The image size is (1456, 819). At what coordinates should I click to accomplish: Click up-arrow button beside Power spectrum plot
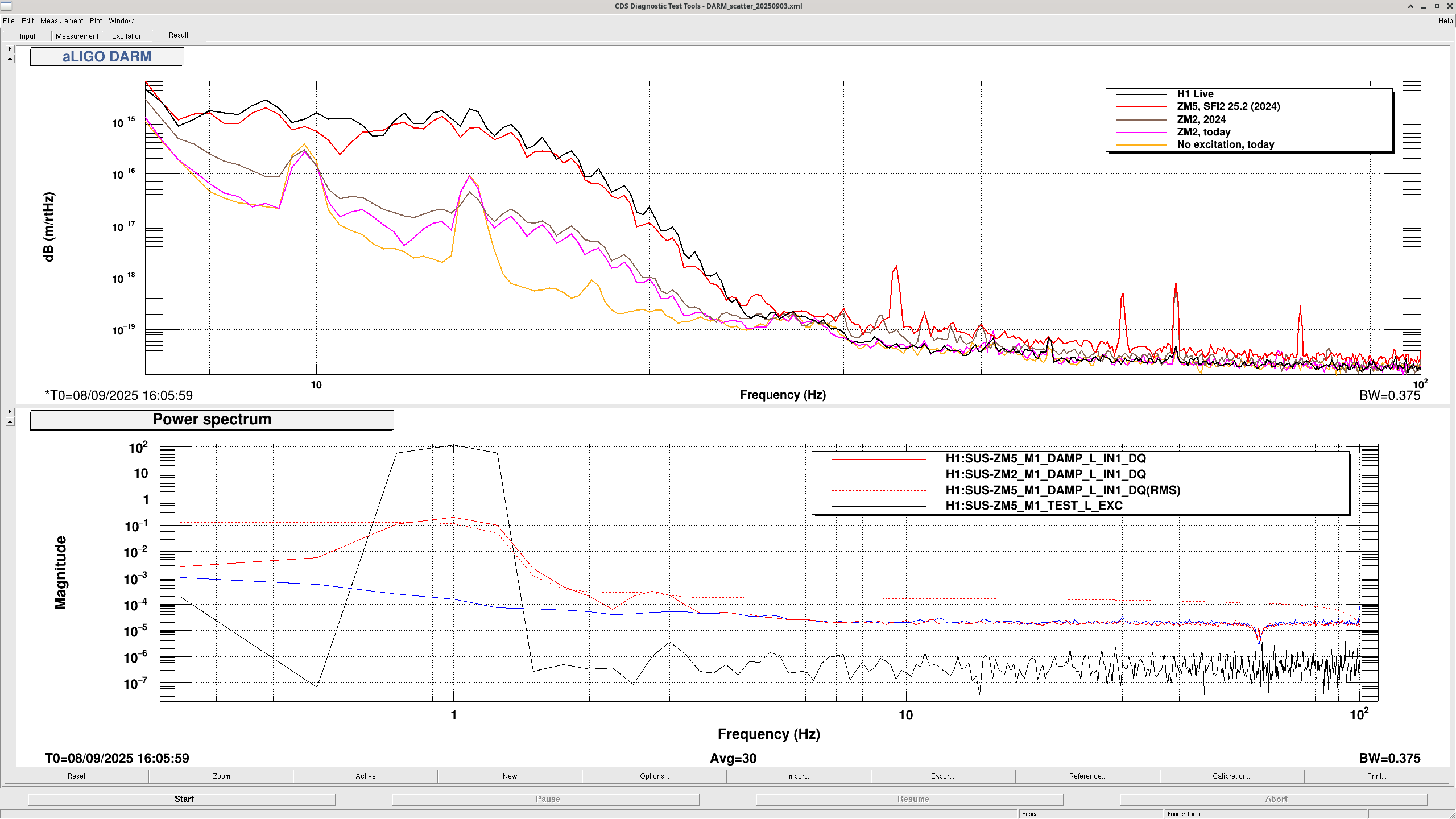coord(10,421)
